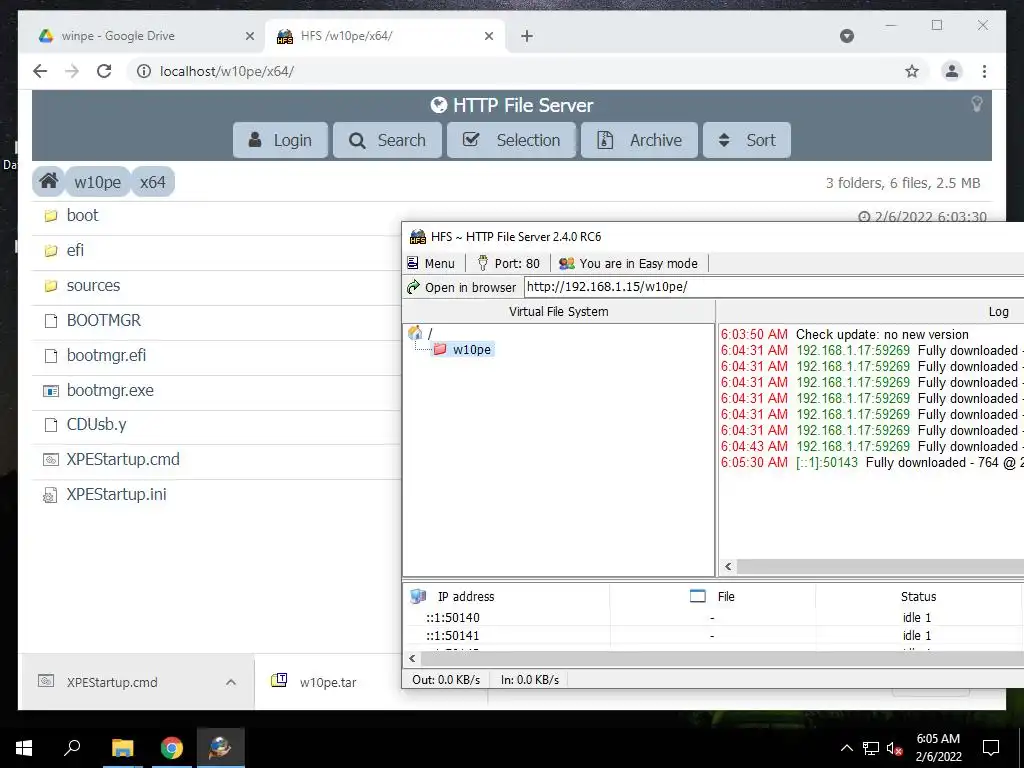Reload the localhost page
Image resolution: width=1024 pixels, height=768 pixels.
[104, 71]
